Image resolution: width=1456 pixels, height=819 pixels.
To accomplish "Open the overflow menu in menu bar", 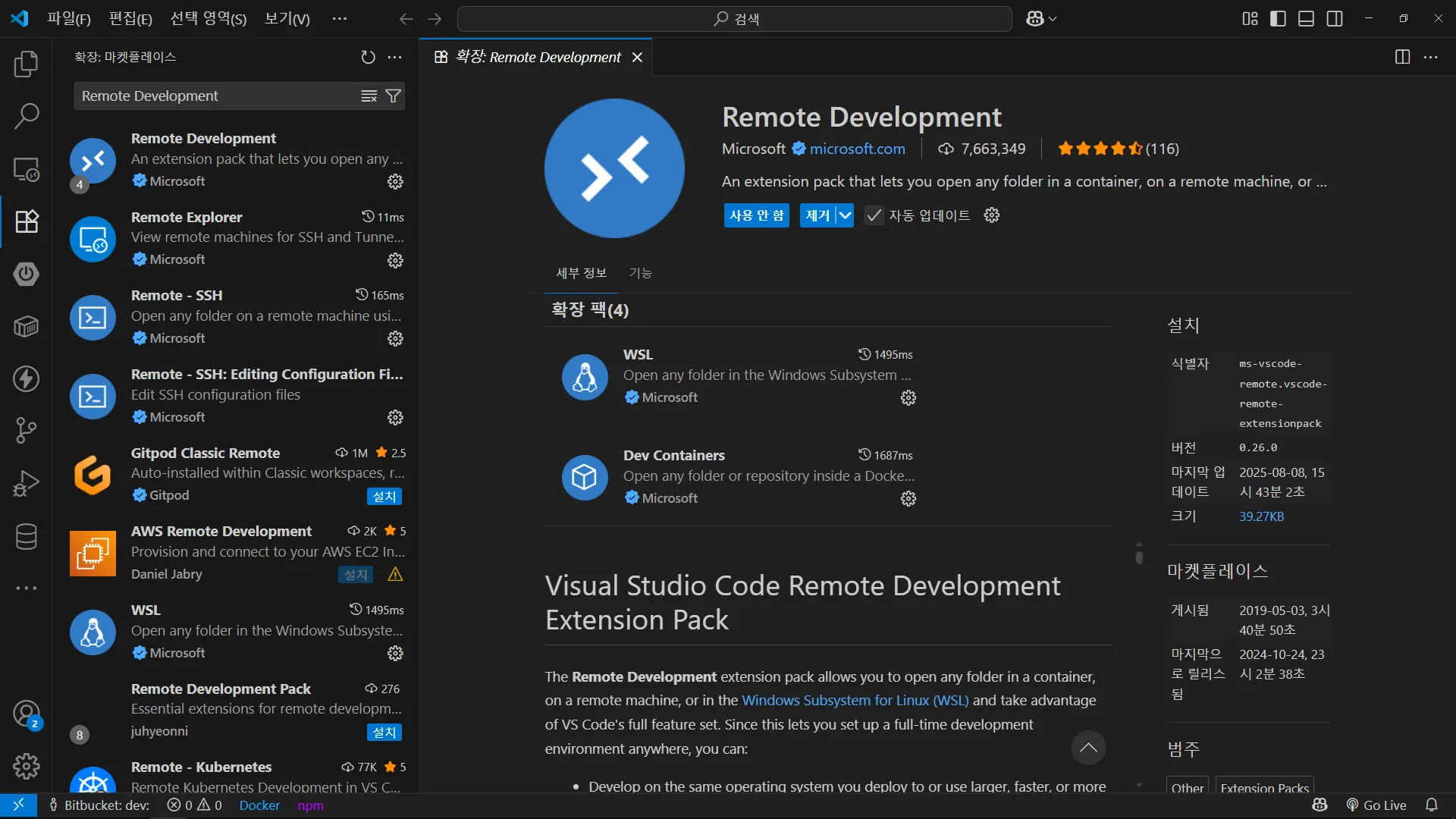I will tap(339, 19).
